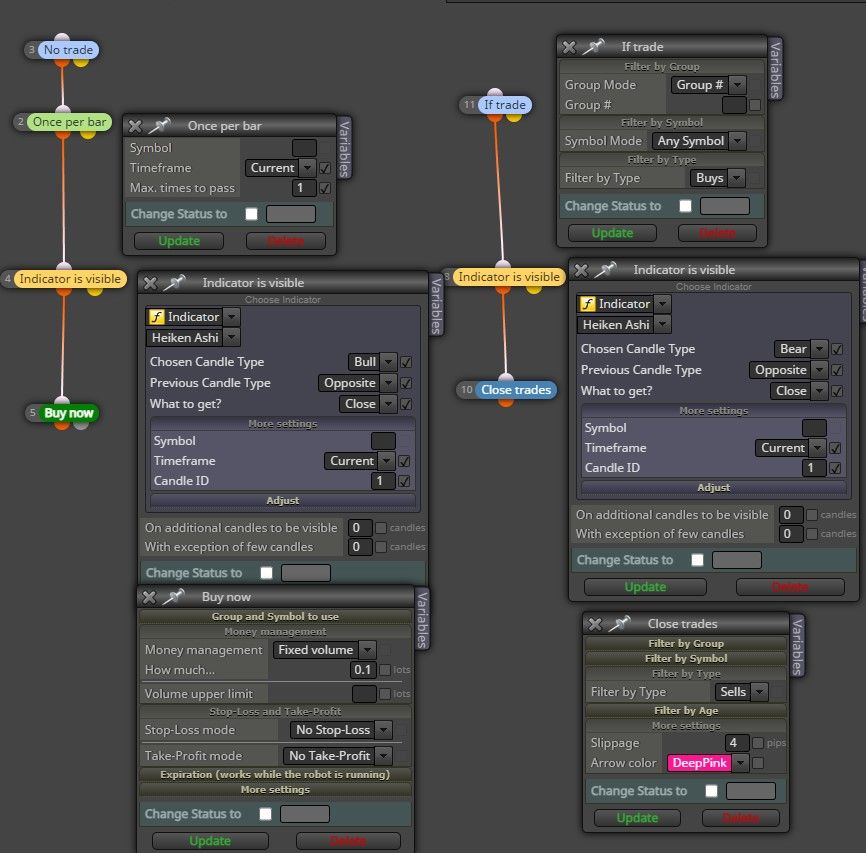The image size is (866, 853).
Task: Open Variables tab of If trade
Action: 775,69
